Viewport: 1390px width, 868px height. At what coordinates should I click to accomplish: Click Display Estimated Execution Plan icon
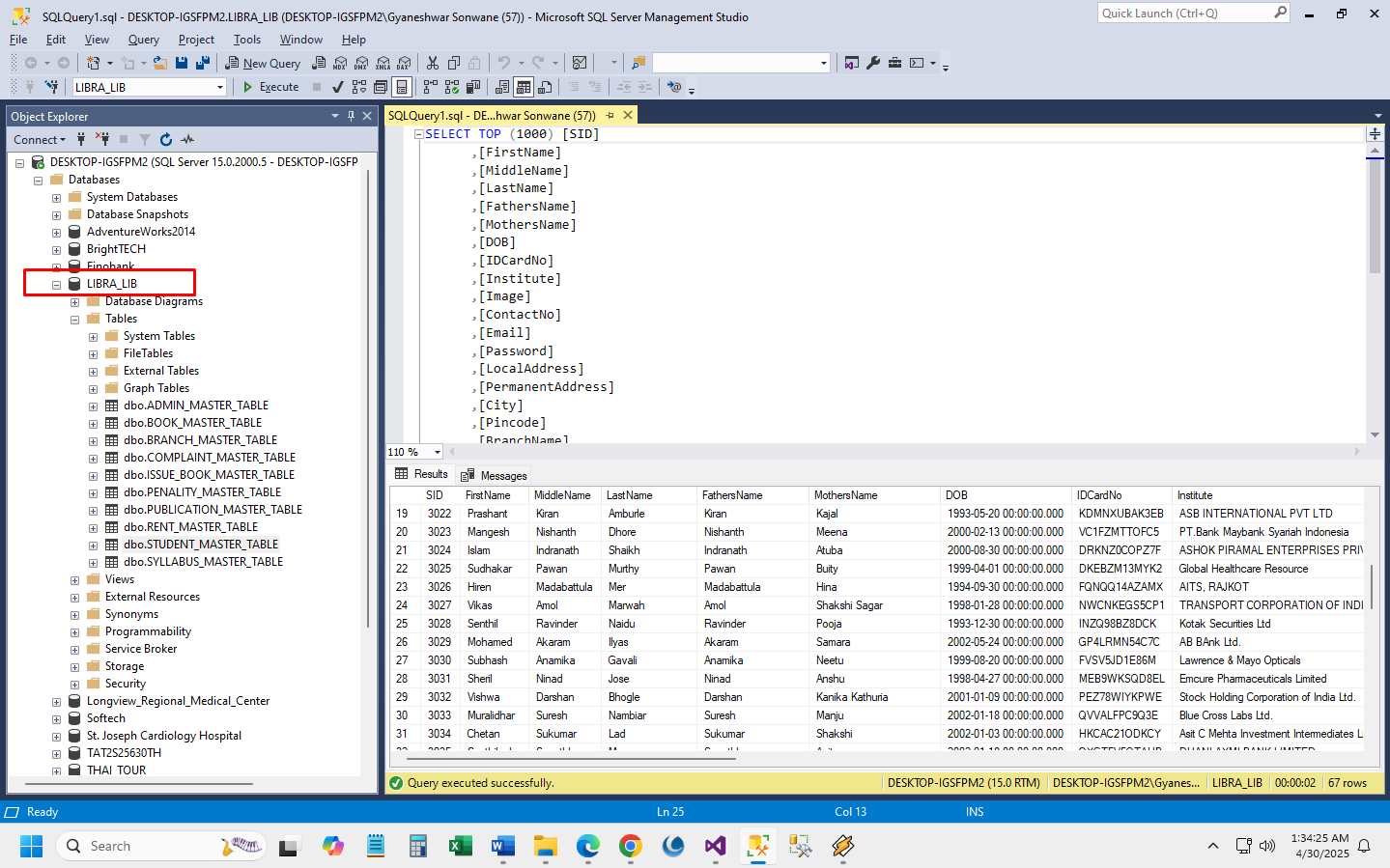click(358, 87)
